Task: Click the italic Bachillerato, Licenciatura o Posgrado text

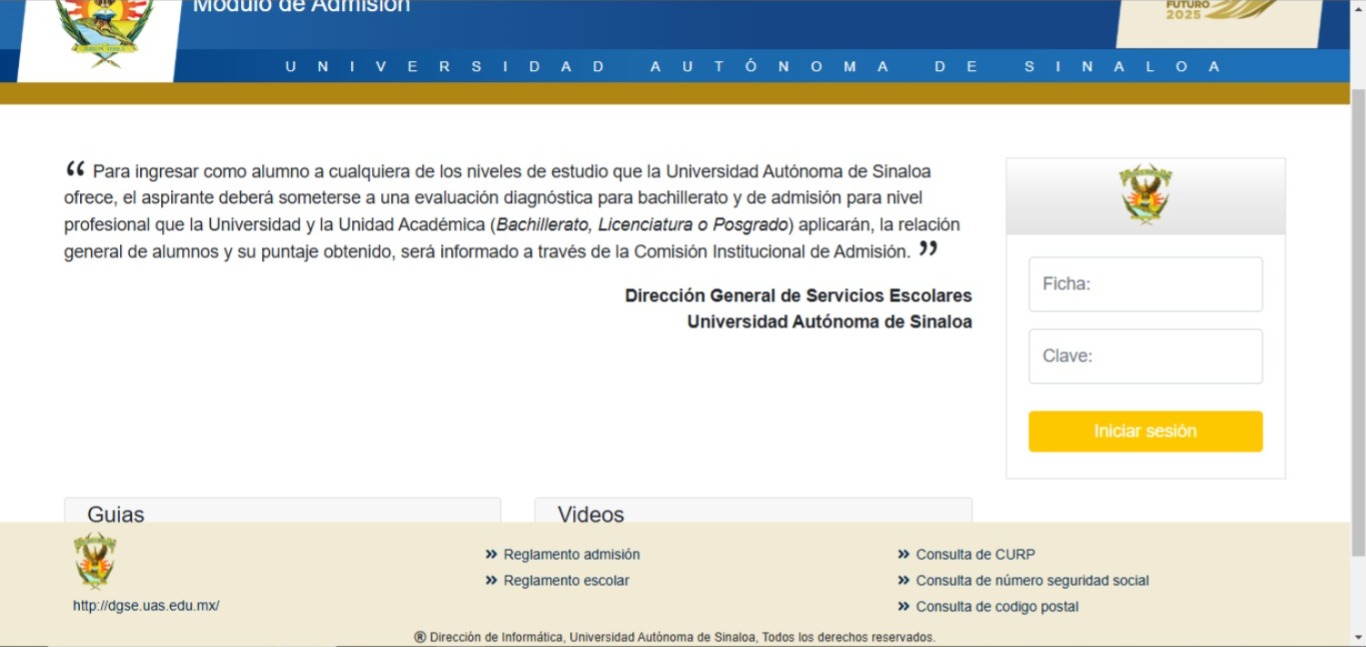Action: coord(642,225)
